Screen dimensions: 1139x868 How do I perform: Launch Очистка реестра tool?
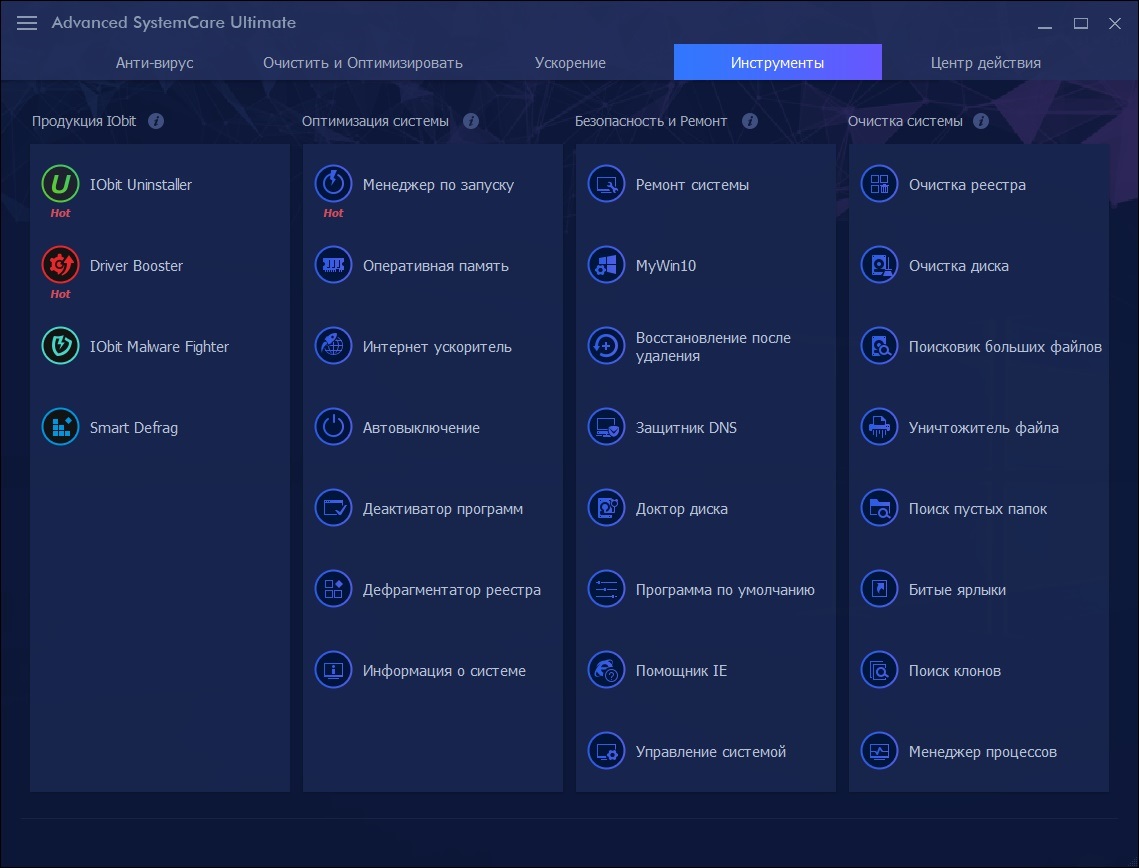point(966,185)
